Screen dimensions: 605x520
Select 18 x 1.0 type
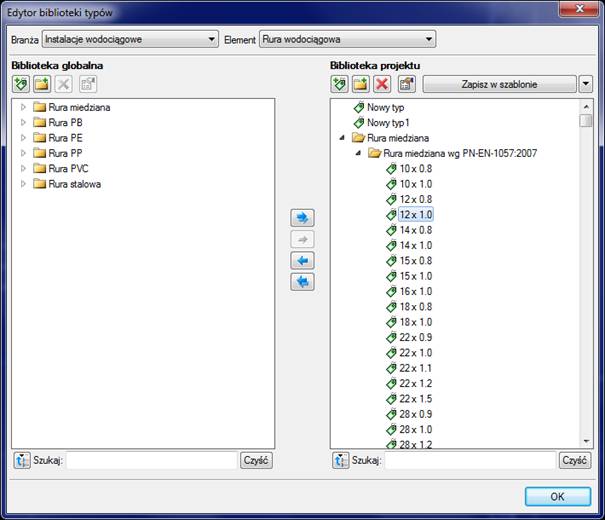(x=416, y=322)
